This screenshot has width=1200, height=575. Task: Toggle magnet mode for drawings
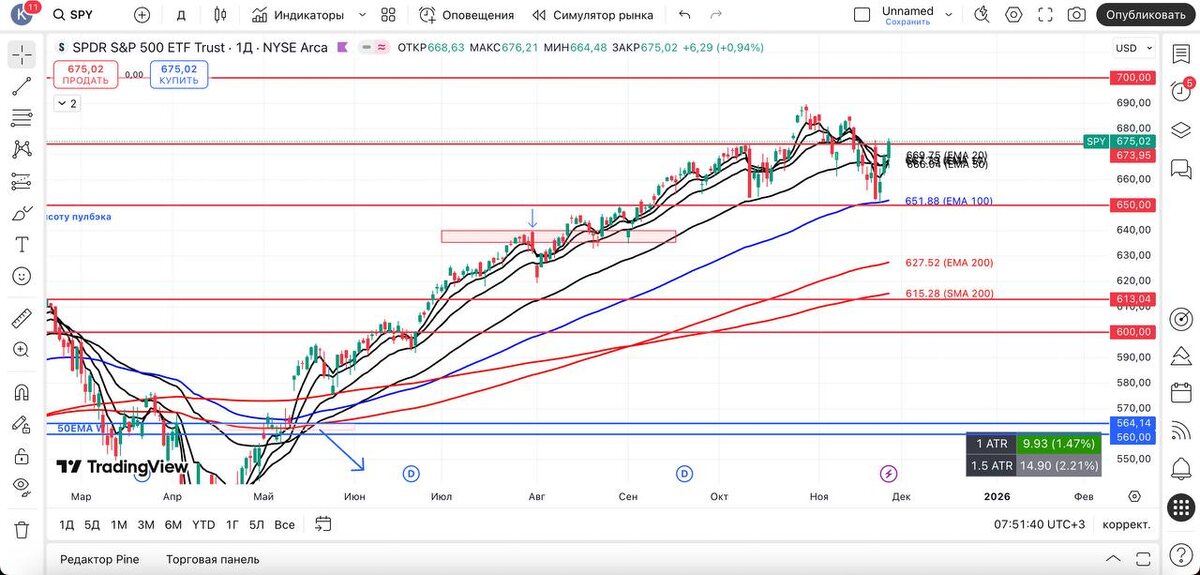coord(21,392)
